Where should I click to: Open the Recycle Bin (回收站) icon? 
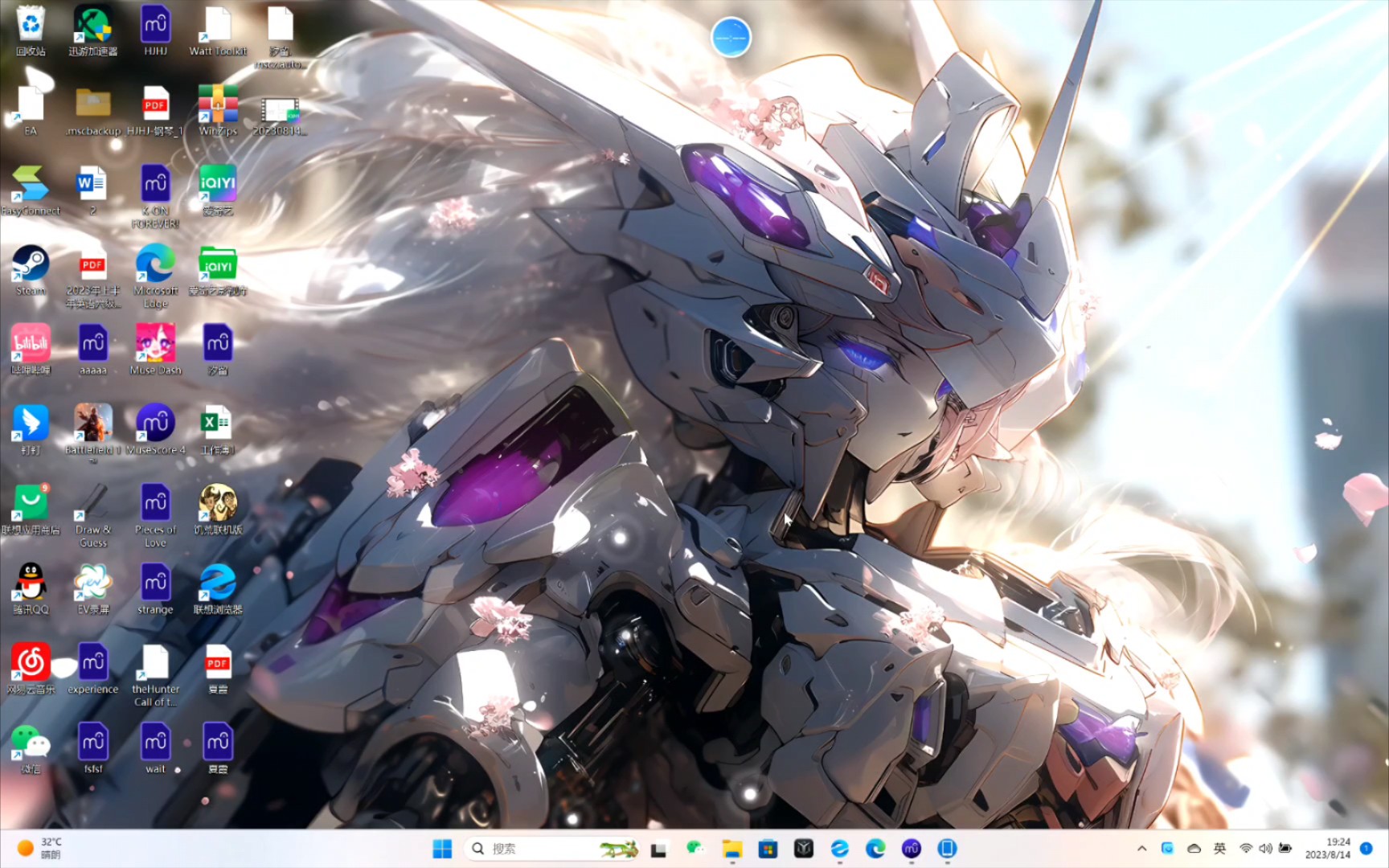point(31,31)
